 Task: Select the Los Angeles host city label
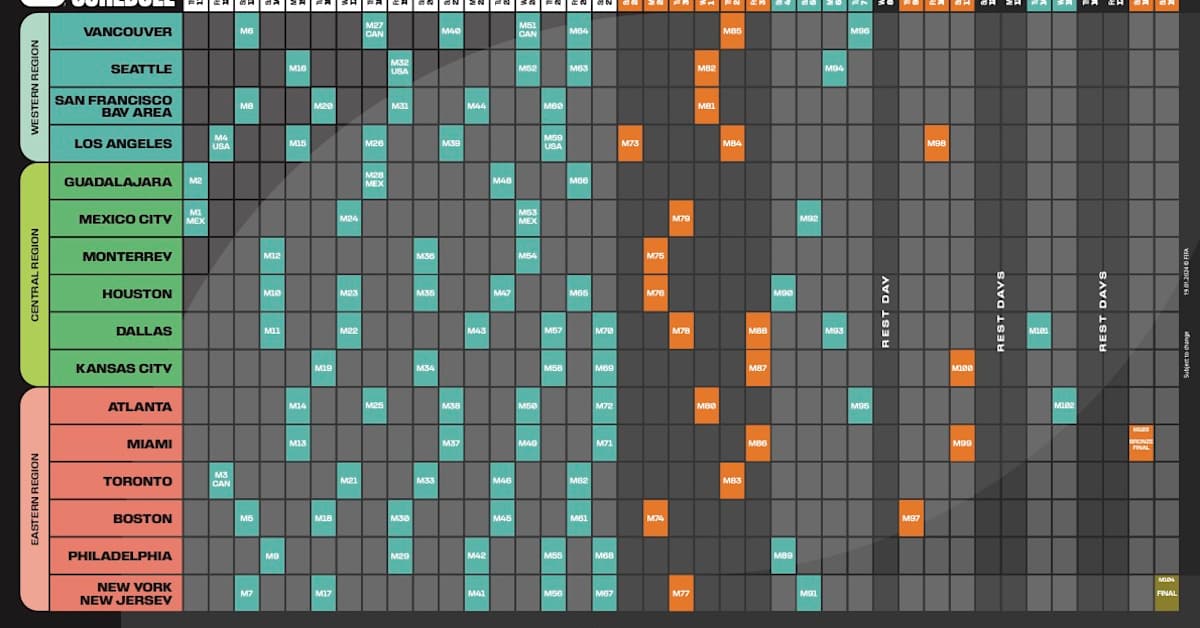click(114, 144)
